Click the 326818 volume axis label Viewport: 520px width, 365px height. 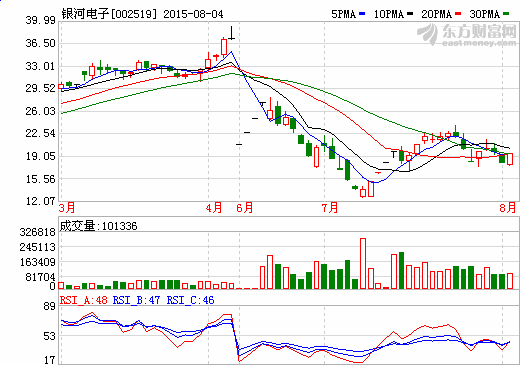coord(37,232)
